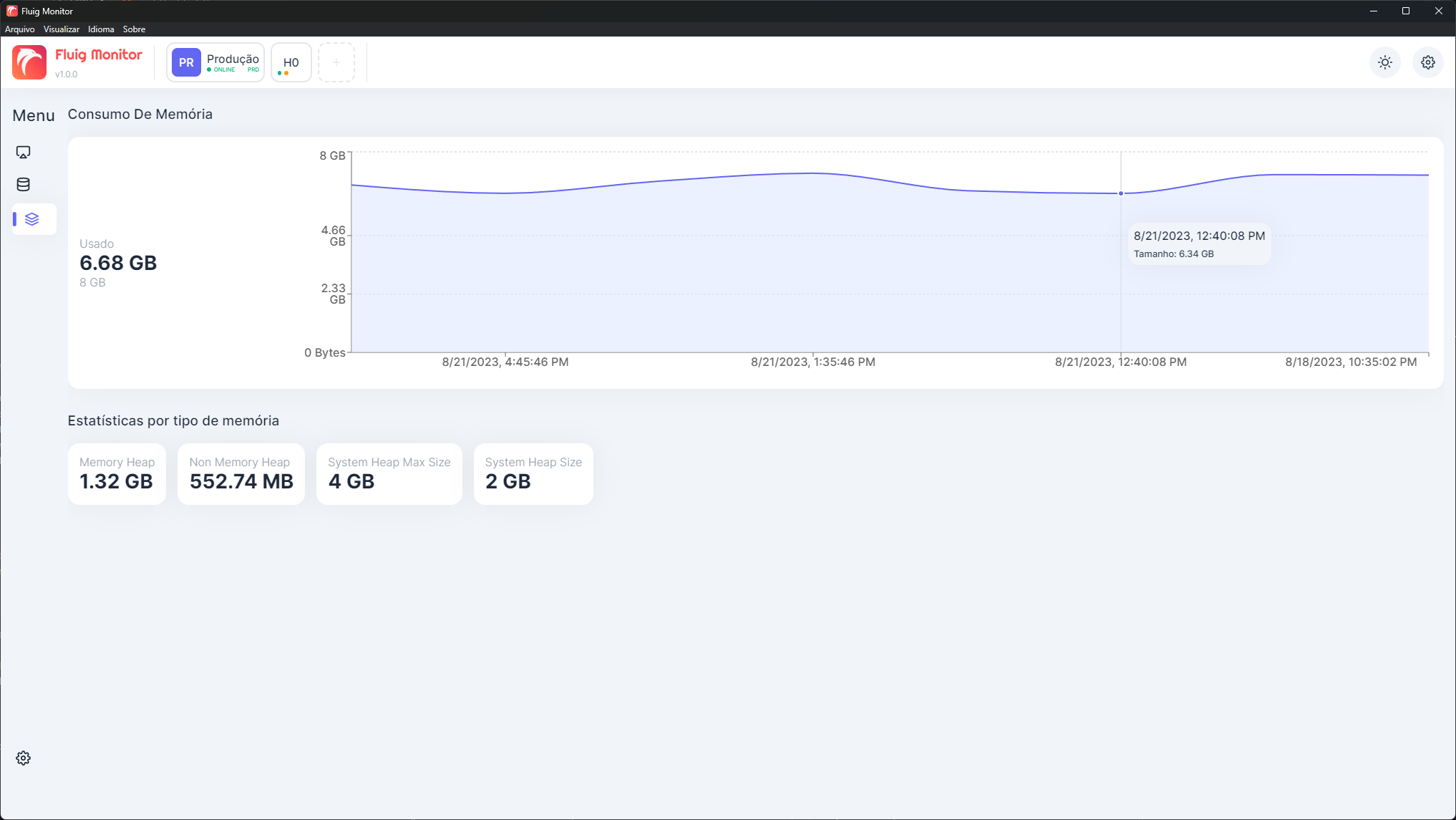
Task: Click the Consumo De Memória heading
Action: pos(140,115)
